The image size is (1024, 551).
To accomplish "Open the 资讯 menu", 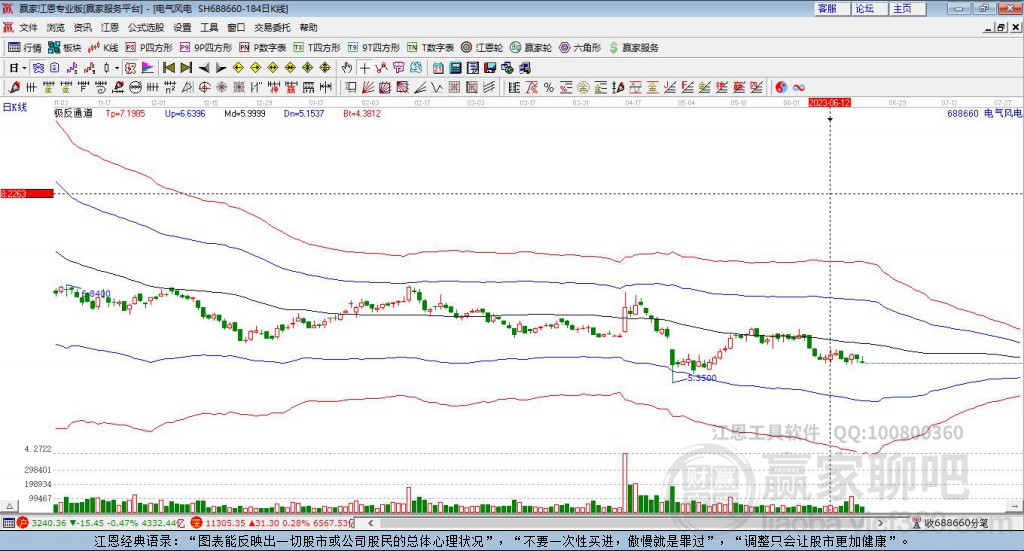I will (82, 27).
